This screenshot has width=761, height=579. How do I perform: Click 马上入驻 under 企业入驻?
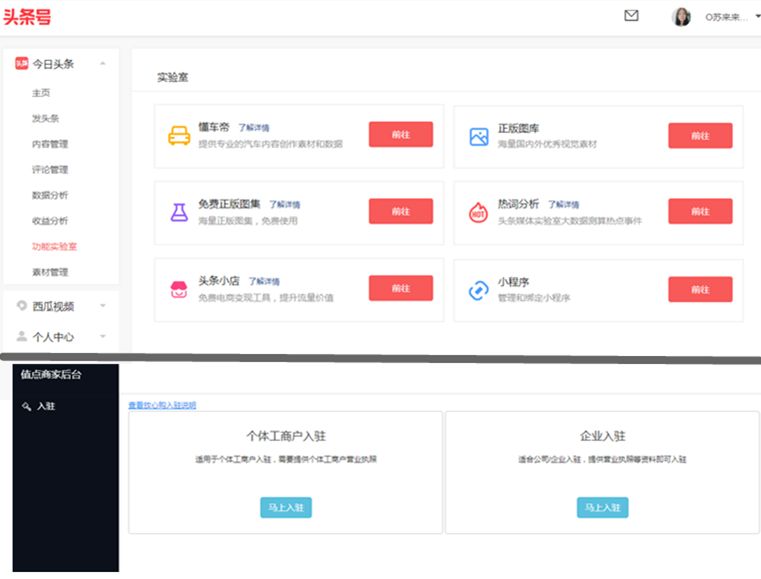click(x=602, y=508)
